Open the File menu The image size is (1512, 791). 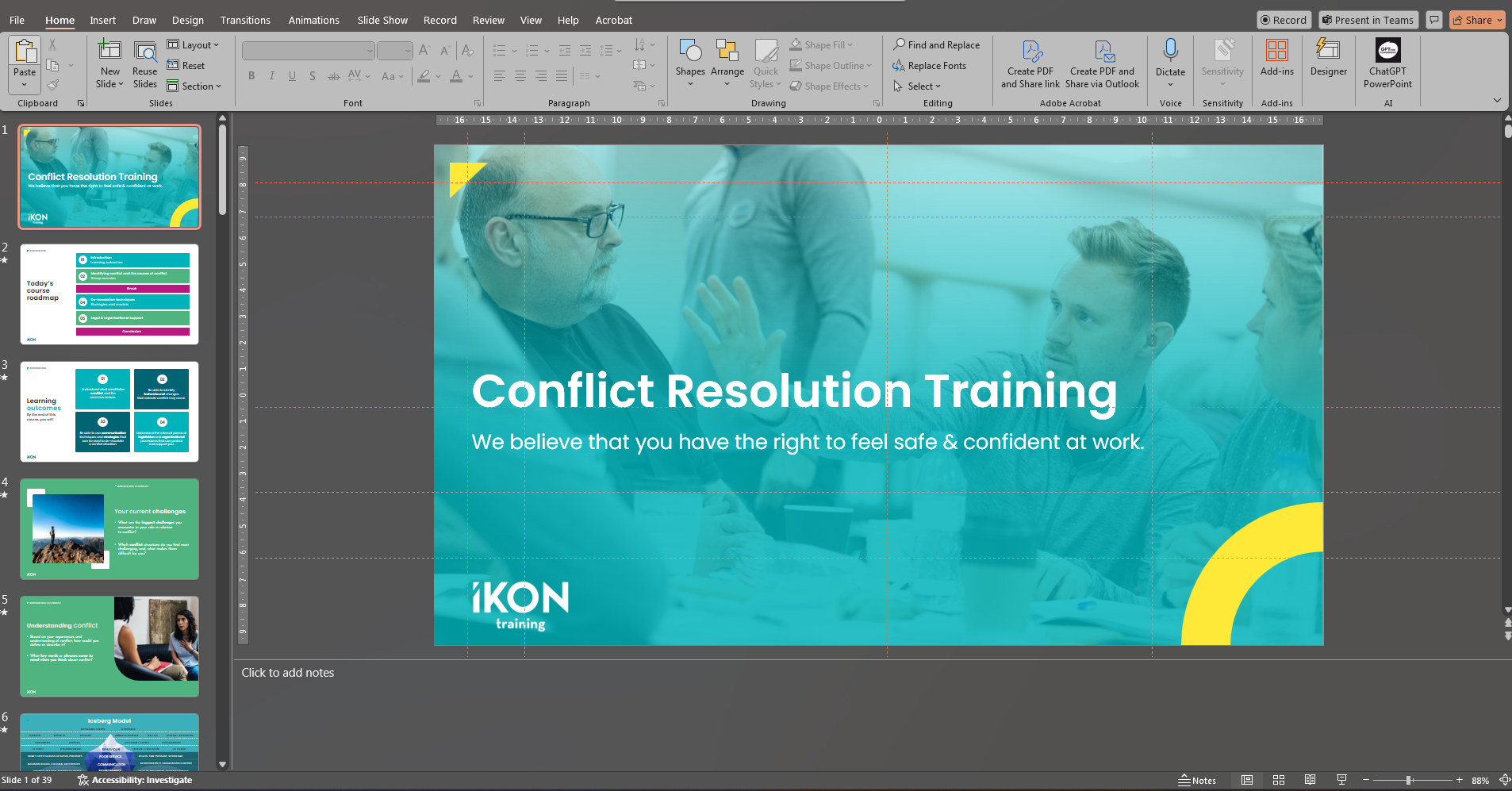click(x=17, y=20)
